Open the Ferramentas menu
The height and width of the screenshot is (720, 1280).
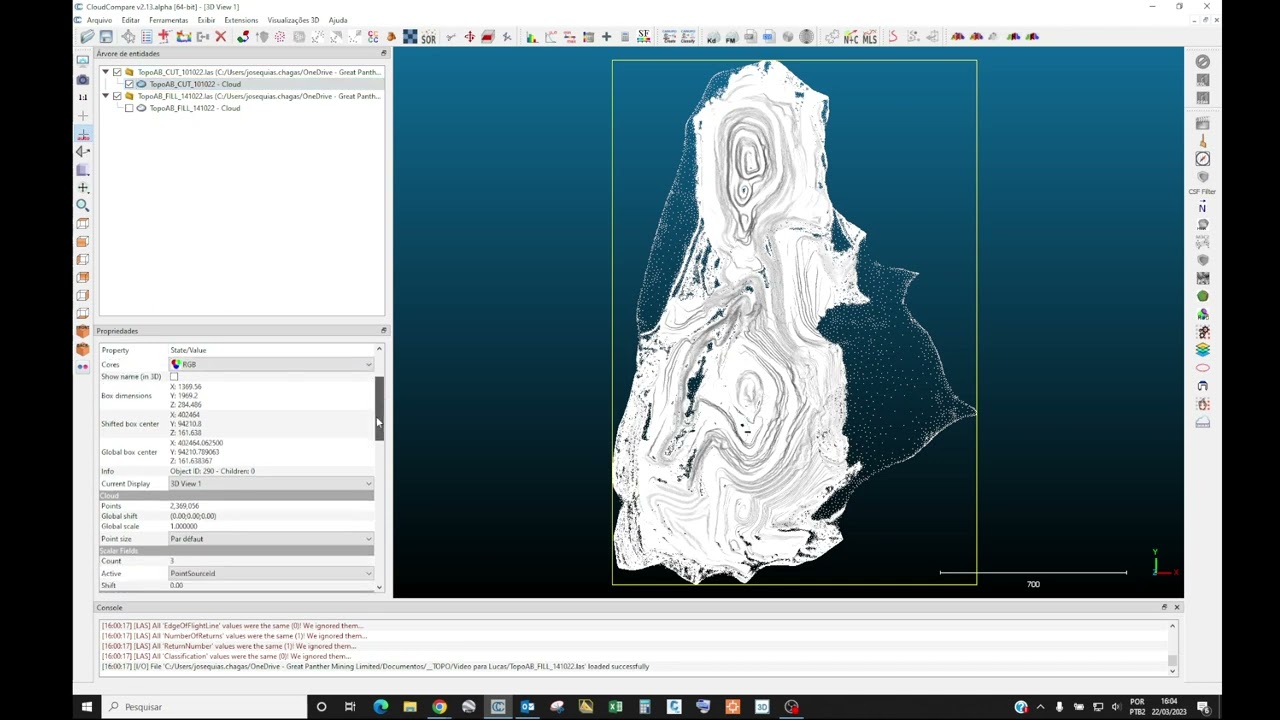click(x=168, y=20)
